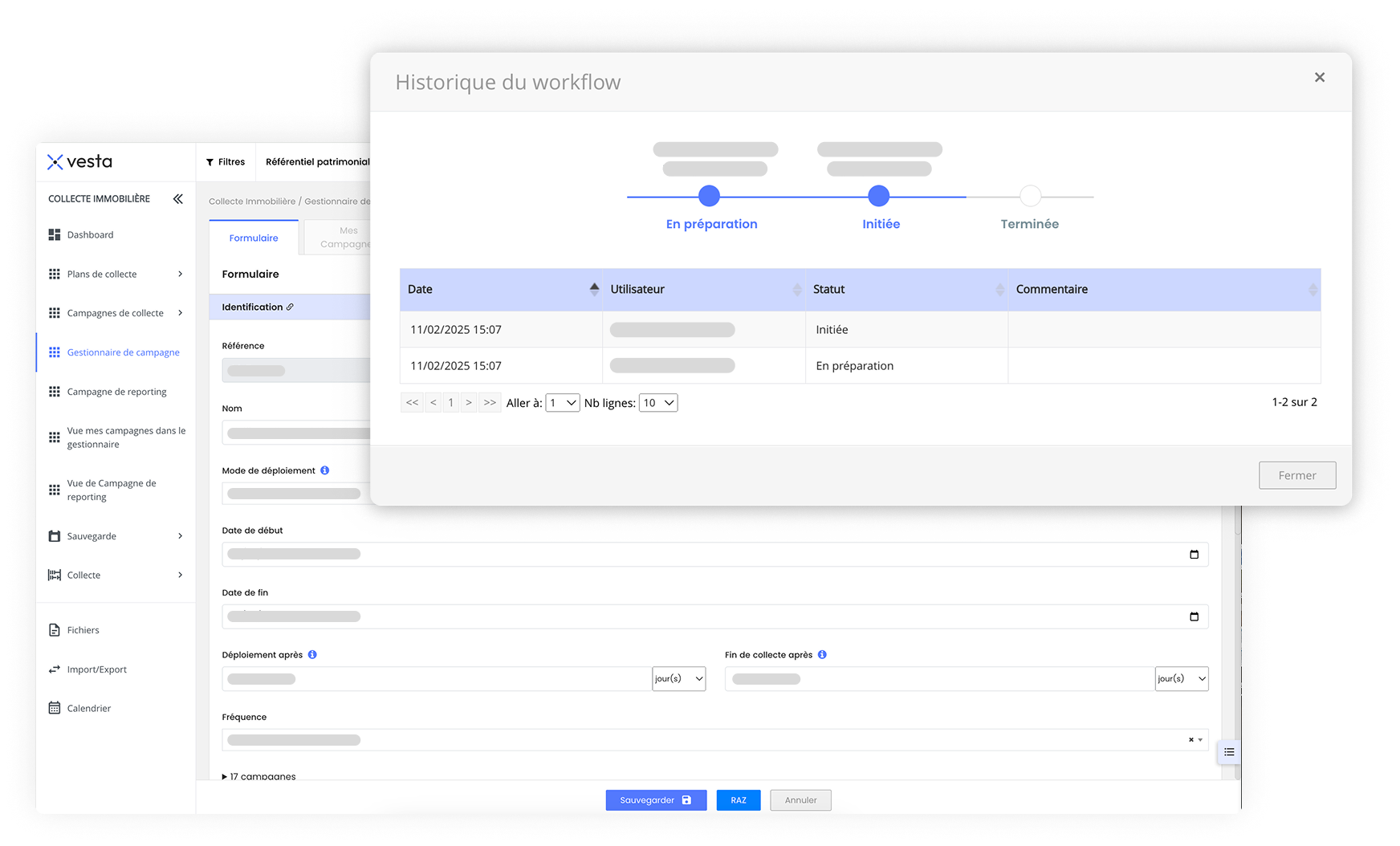Click info icon beside Fin de collecte après
Image resolution: width=1400 pixels, height=846 pixels.
(822, 655)
